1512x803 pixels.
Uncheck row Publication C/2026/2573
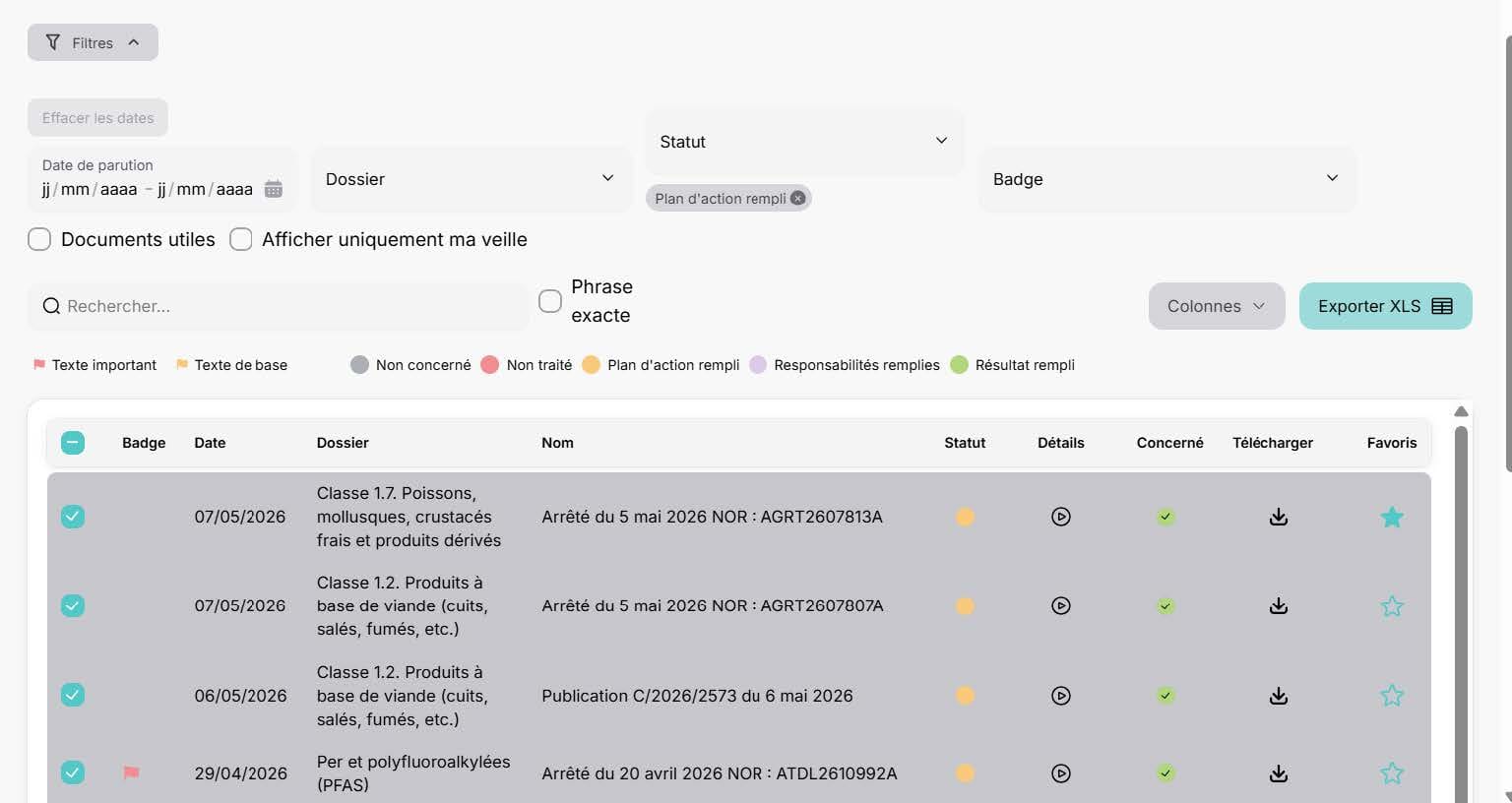(x=73, y=696)
